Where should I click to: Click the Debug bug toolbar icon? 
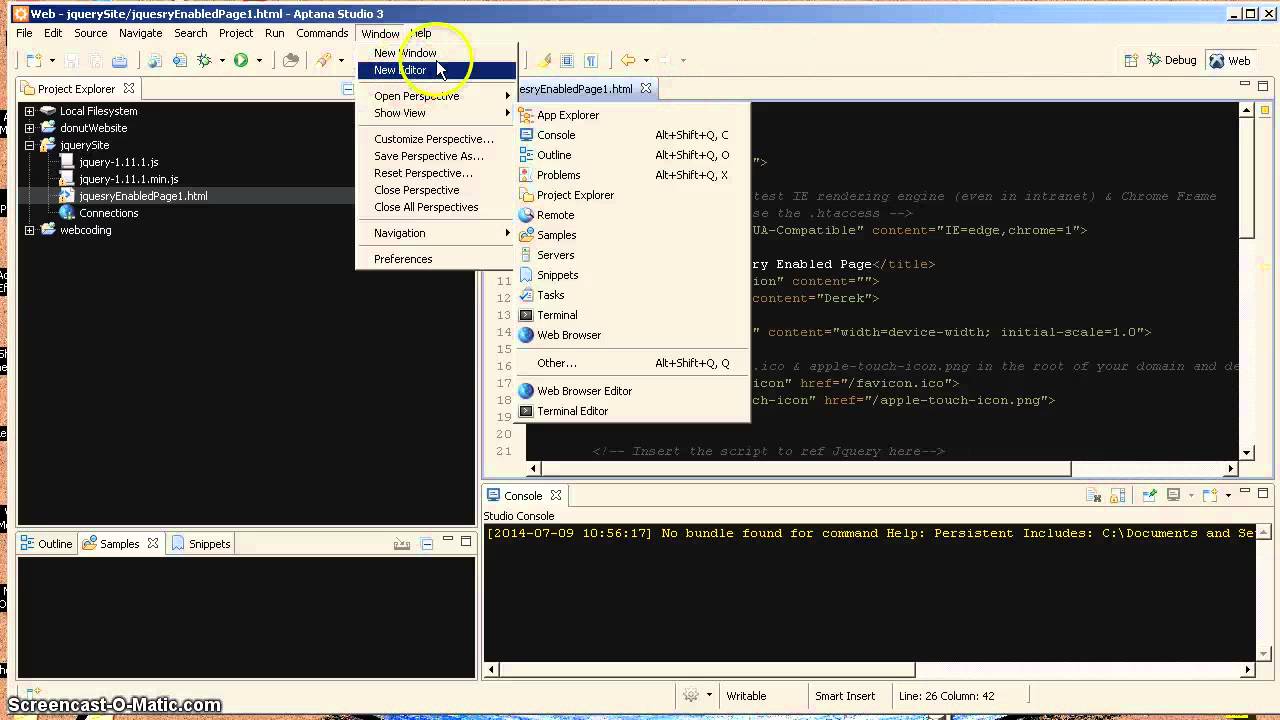(x=204, y=60)
